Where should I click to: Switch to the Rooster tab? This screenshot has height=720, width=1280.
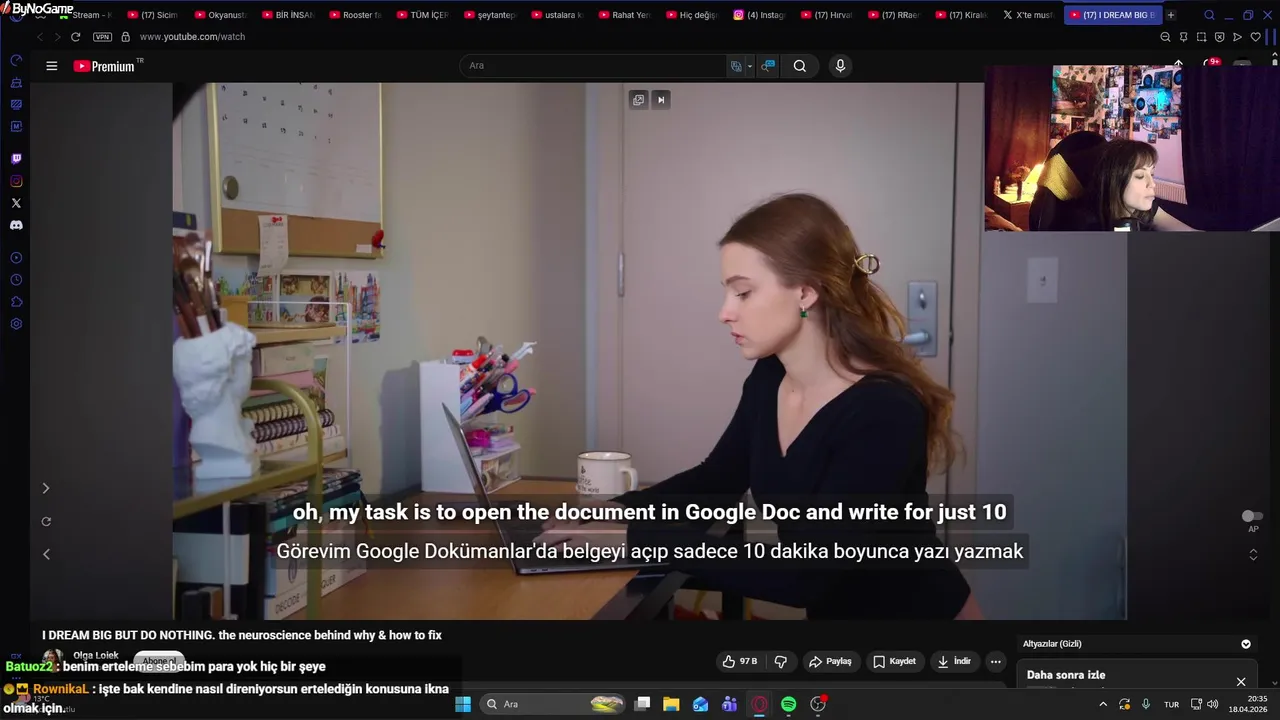[355, 15]
